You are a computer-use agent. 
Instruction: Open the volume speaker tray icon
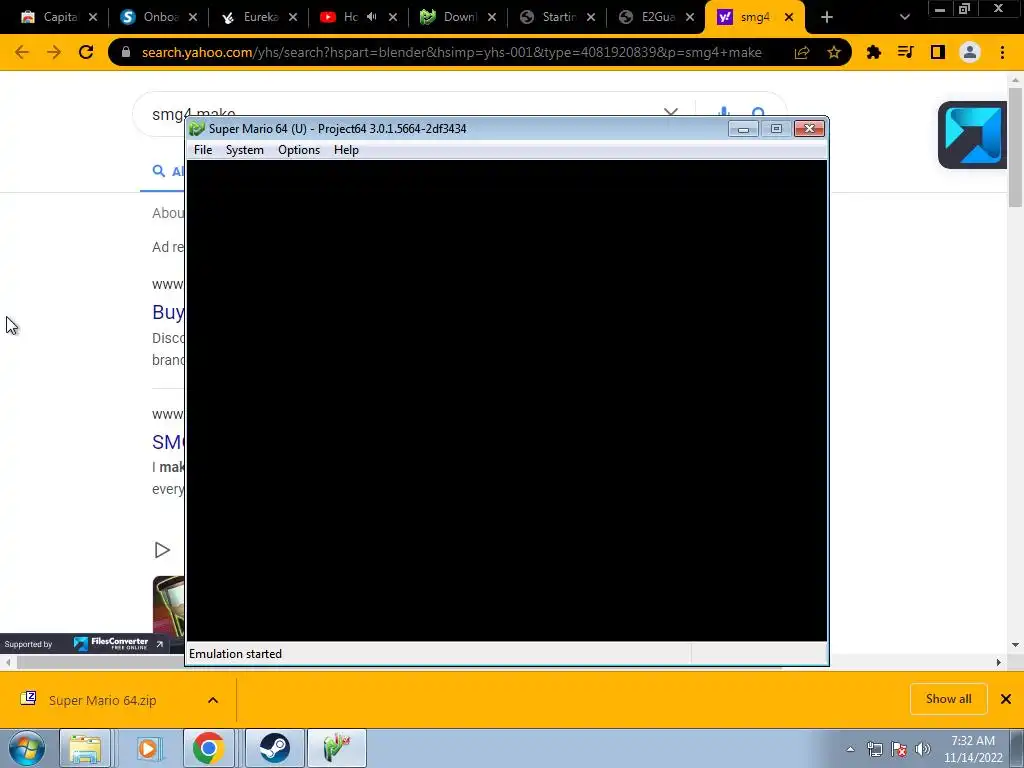[922, 749]
